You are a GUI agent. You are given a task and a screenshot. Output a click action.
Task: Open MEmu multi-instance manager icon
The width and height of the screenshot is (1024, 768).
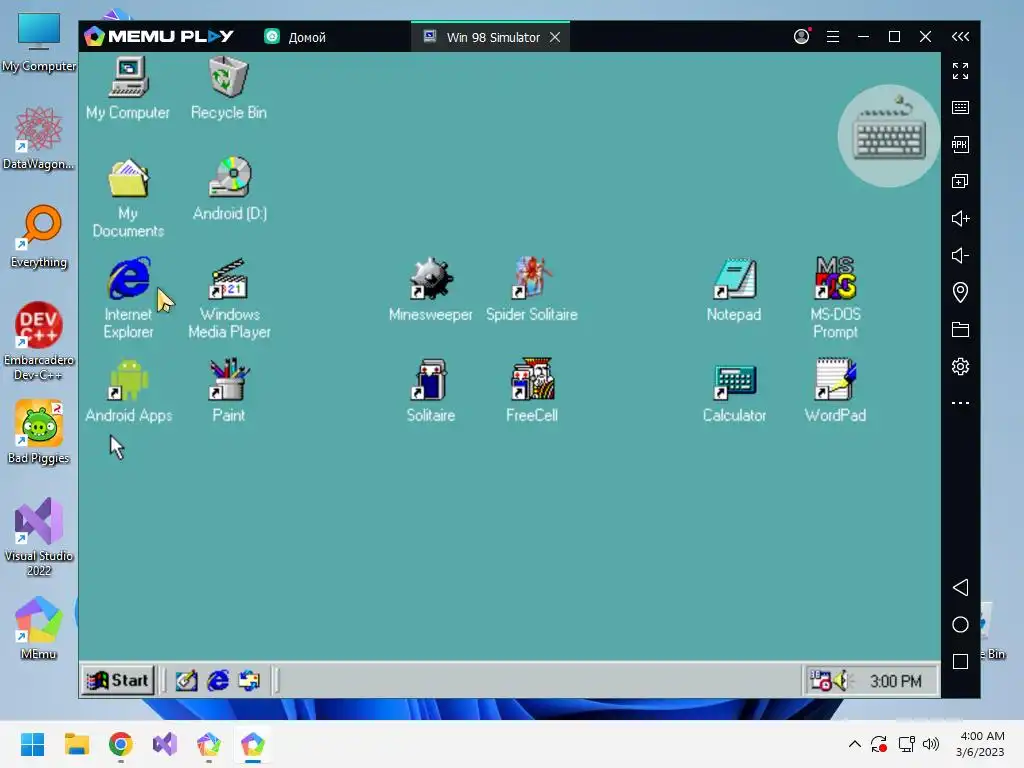(x=960, y=181)
